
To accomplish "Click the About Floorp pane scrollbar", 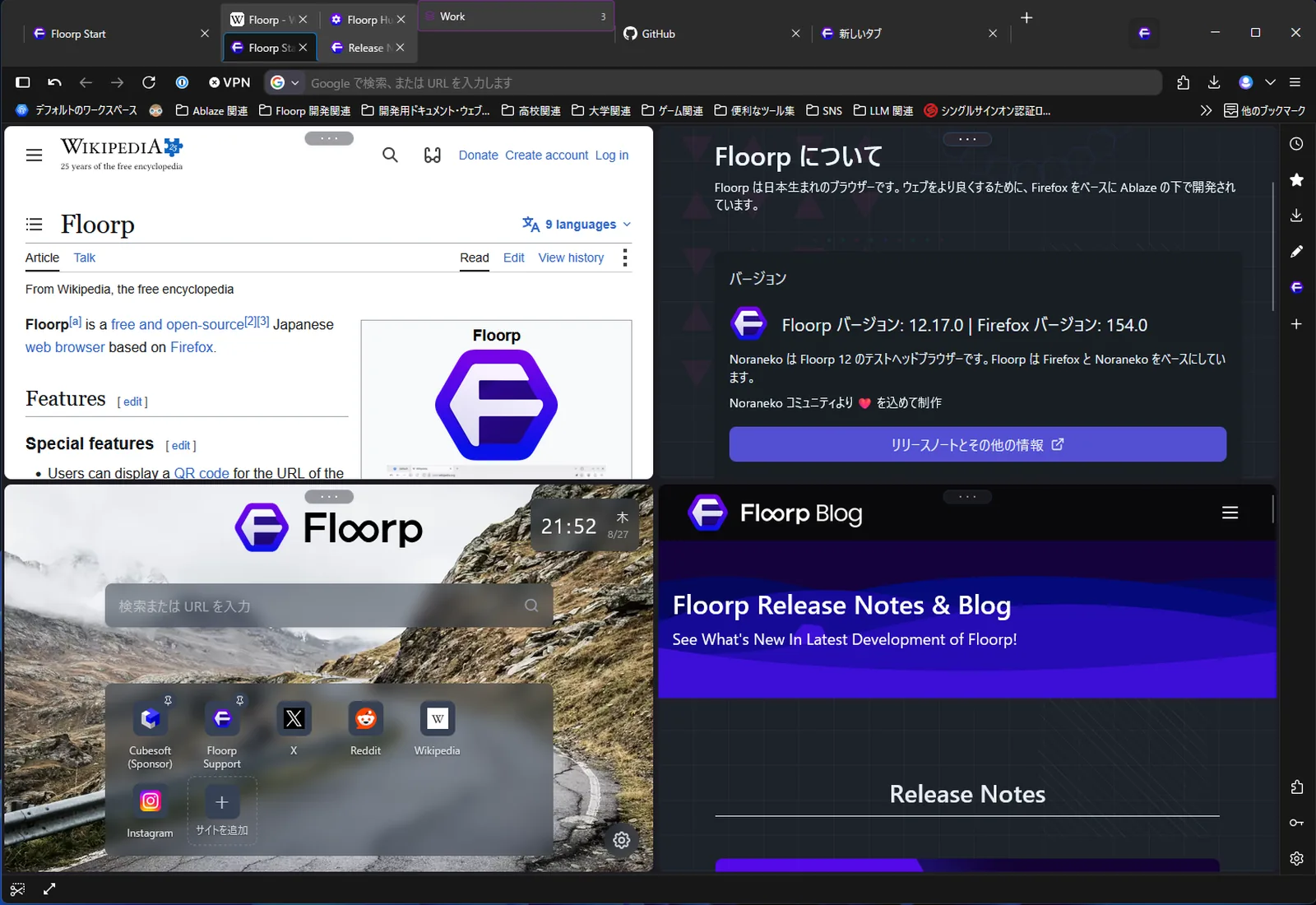I will [1273, 247].
